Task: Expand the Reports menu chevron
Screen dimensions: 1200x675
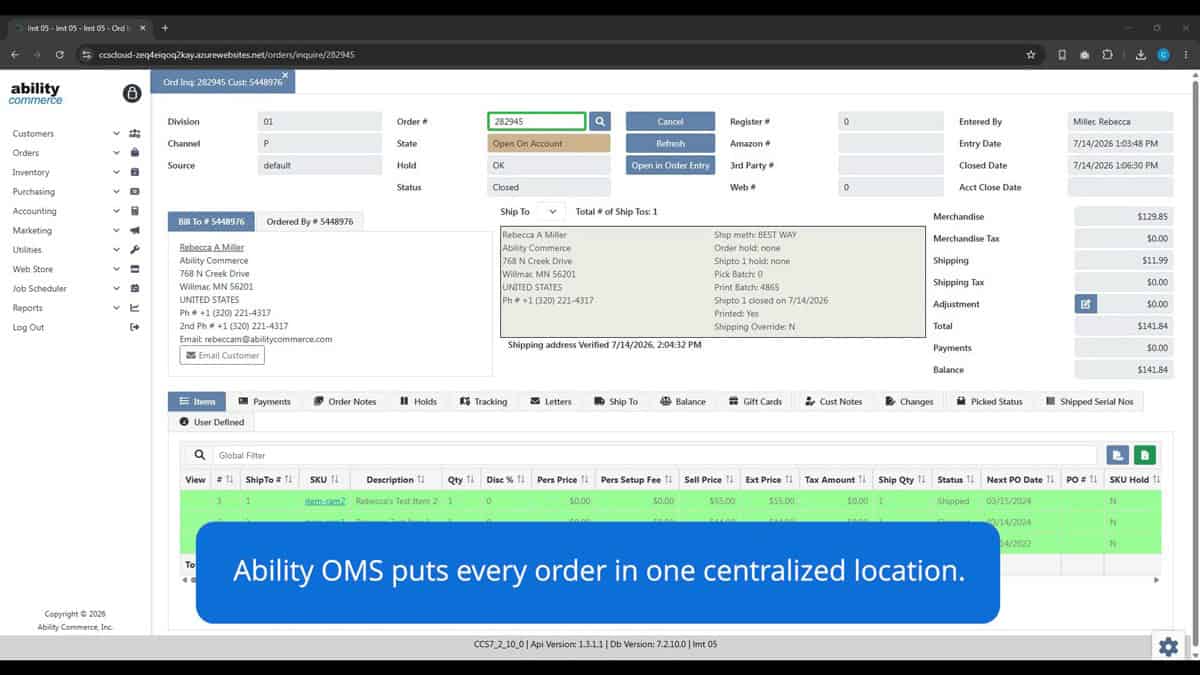Action: 116,308
